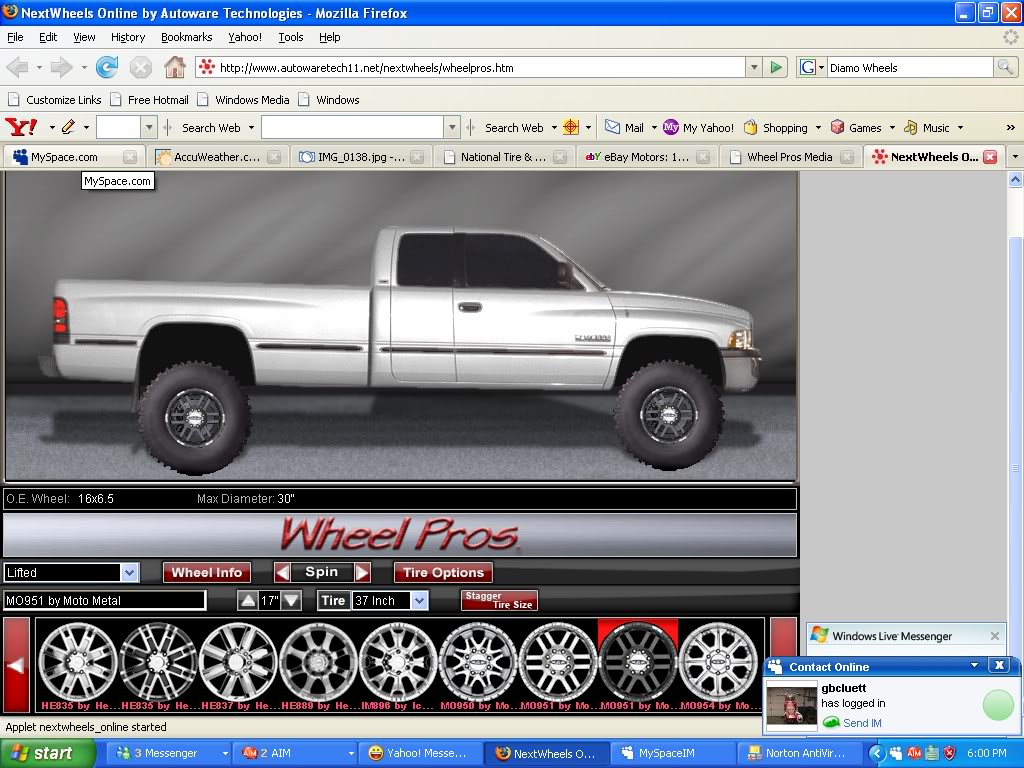Screen dimensions: 1024x768
Task: Click the green Go arrow beside address bar
Action: click(x=776, y=68)
